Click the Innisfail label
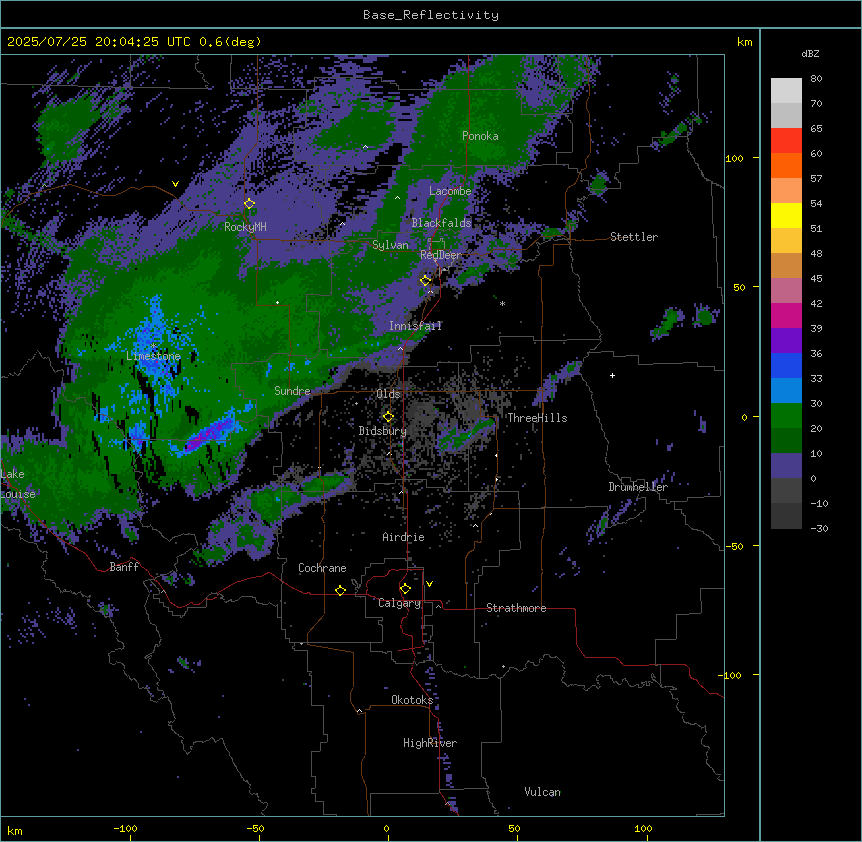 (x=416, y=326)
